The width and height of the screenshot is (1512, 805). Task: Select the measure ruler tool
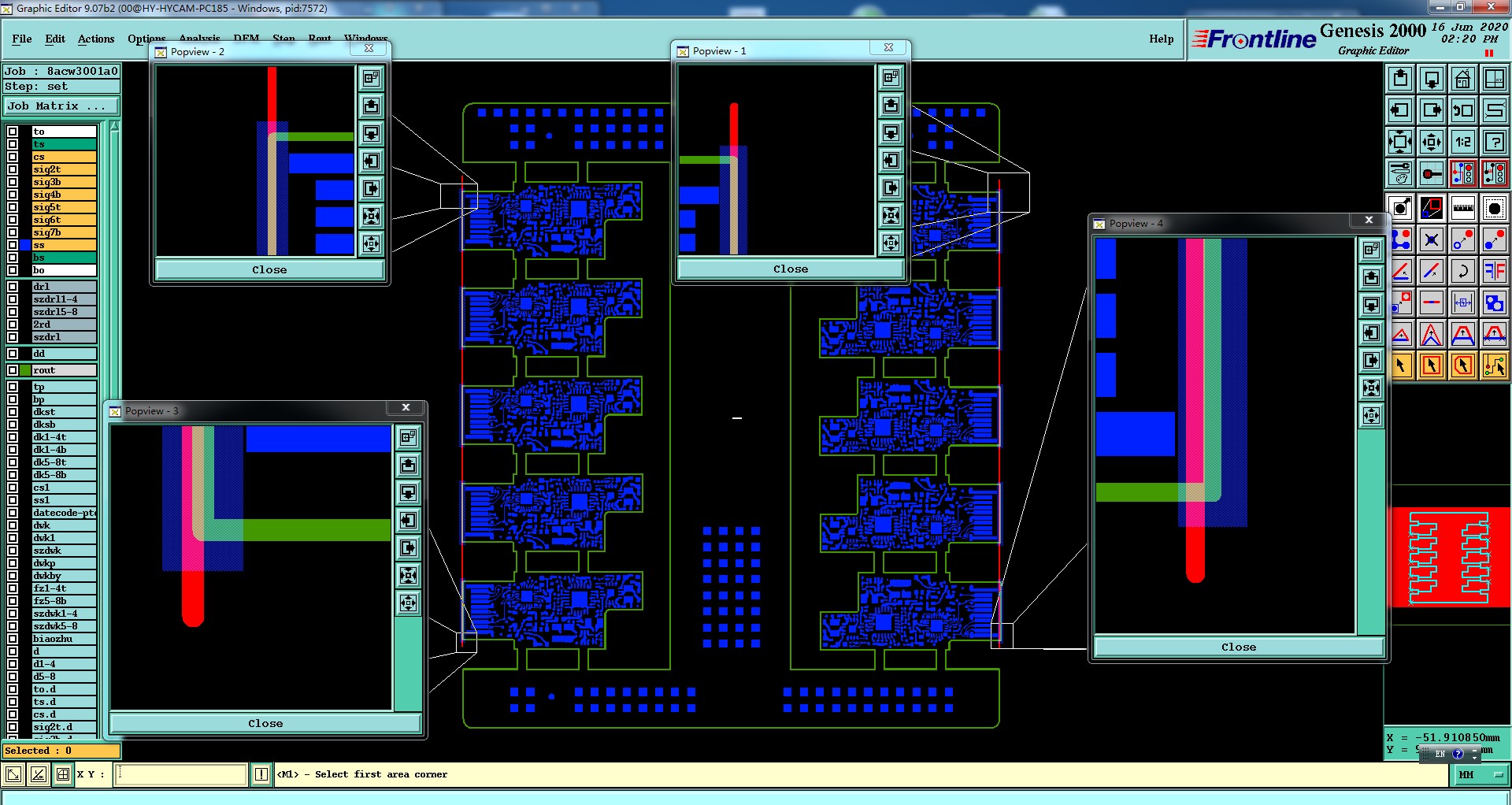[x=1463, y=208]
